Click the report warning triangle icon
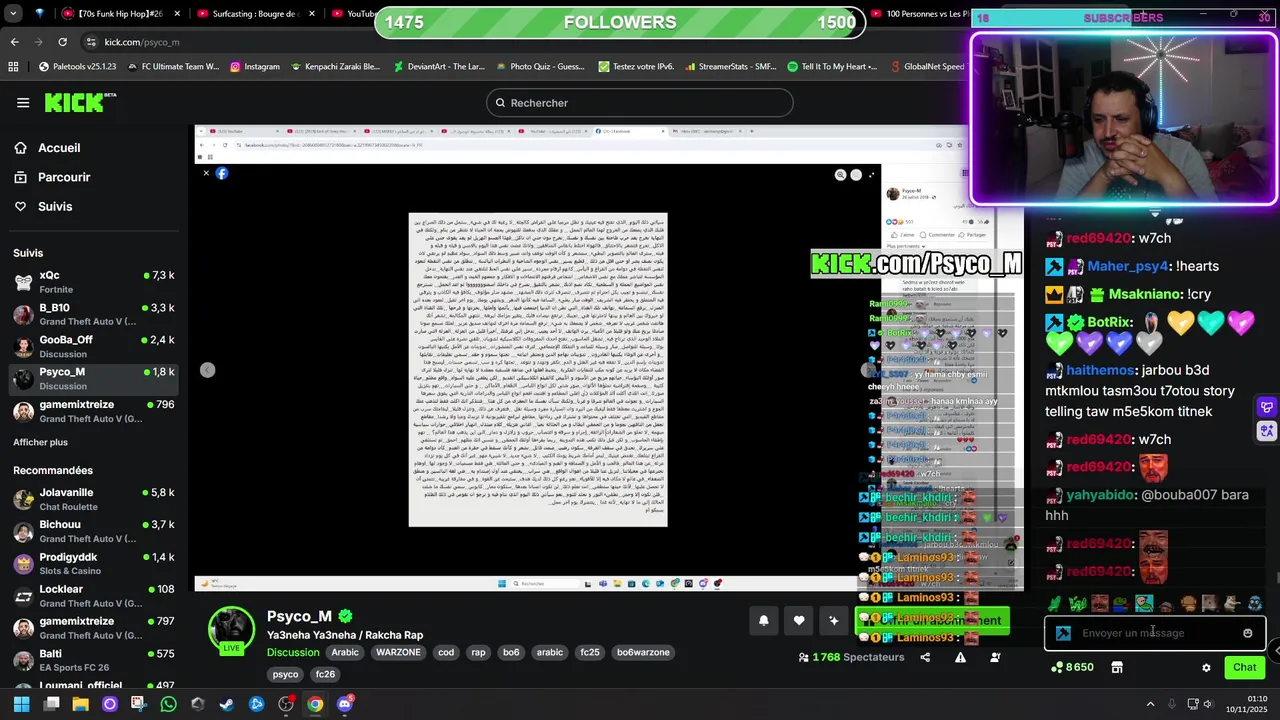 tap(960, 657)
